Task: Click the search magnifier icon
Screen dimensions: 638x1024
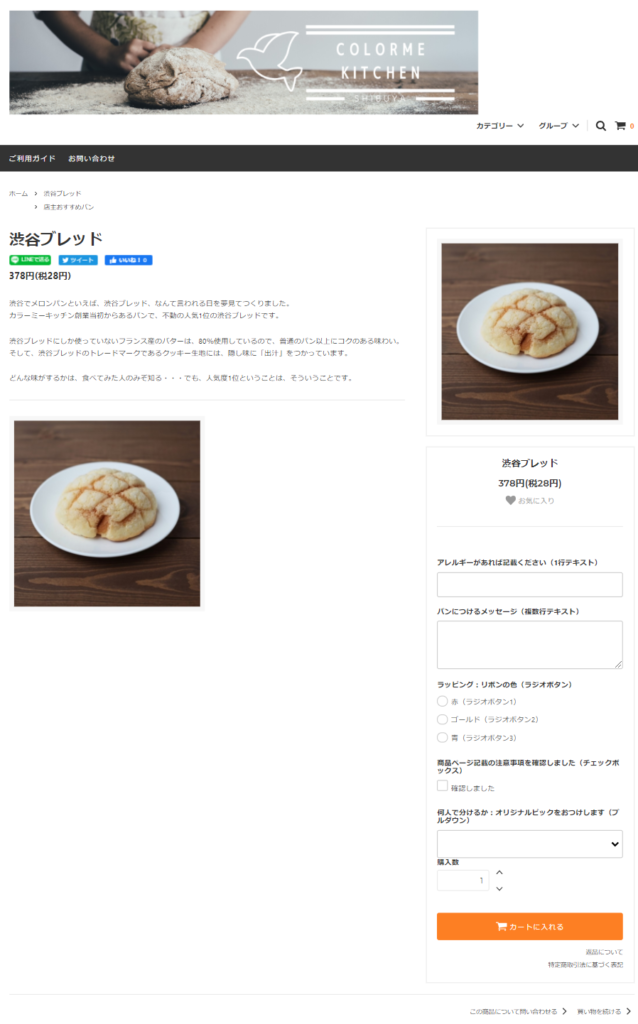Action: [600, 126]
